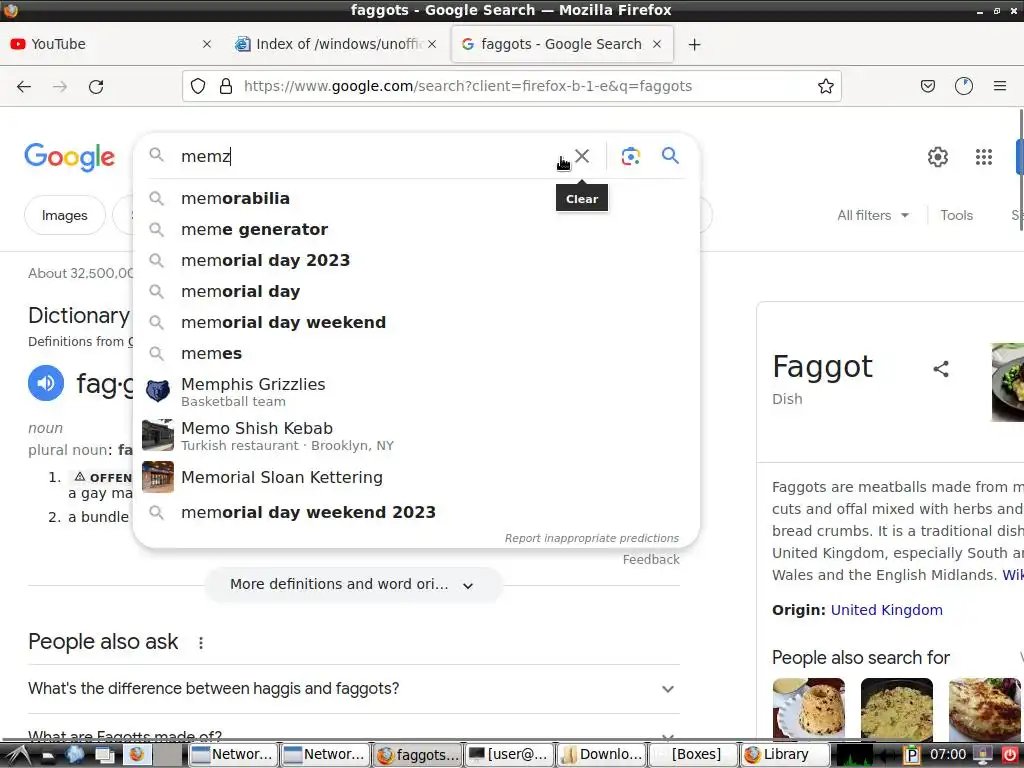Open the United Kingdom origin link
1024x768 pixels.
click(x=886, y=610)
